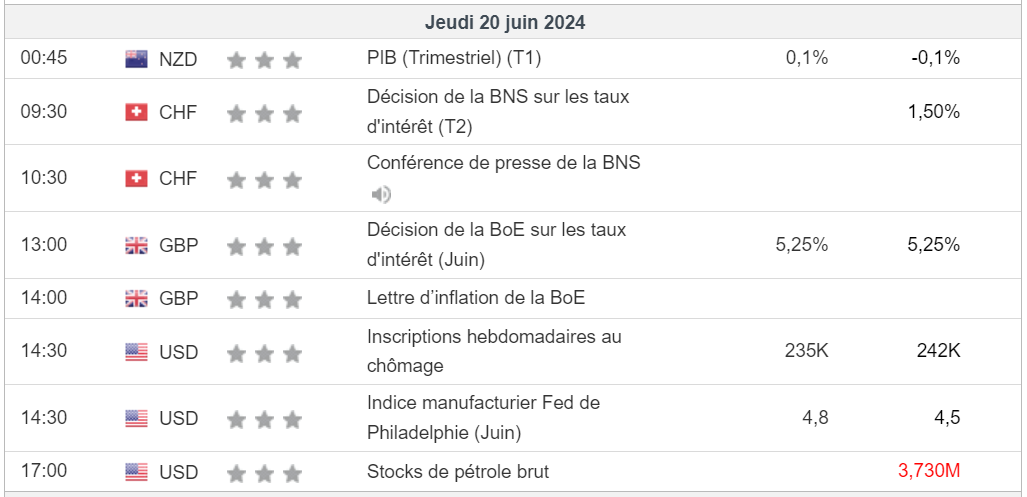Click the New Zealand flag beside NZD
1027x497 pixels.
(136, 59)
